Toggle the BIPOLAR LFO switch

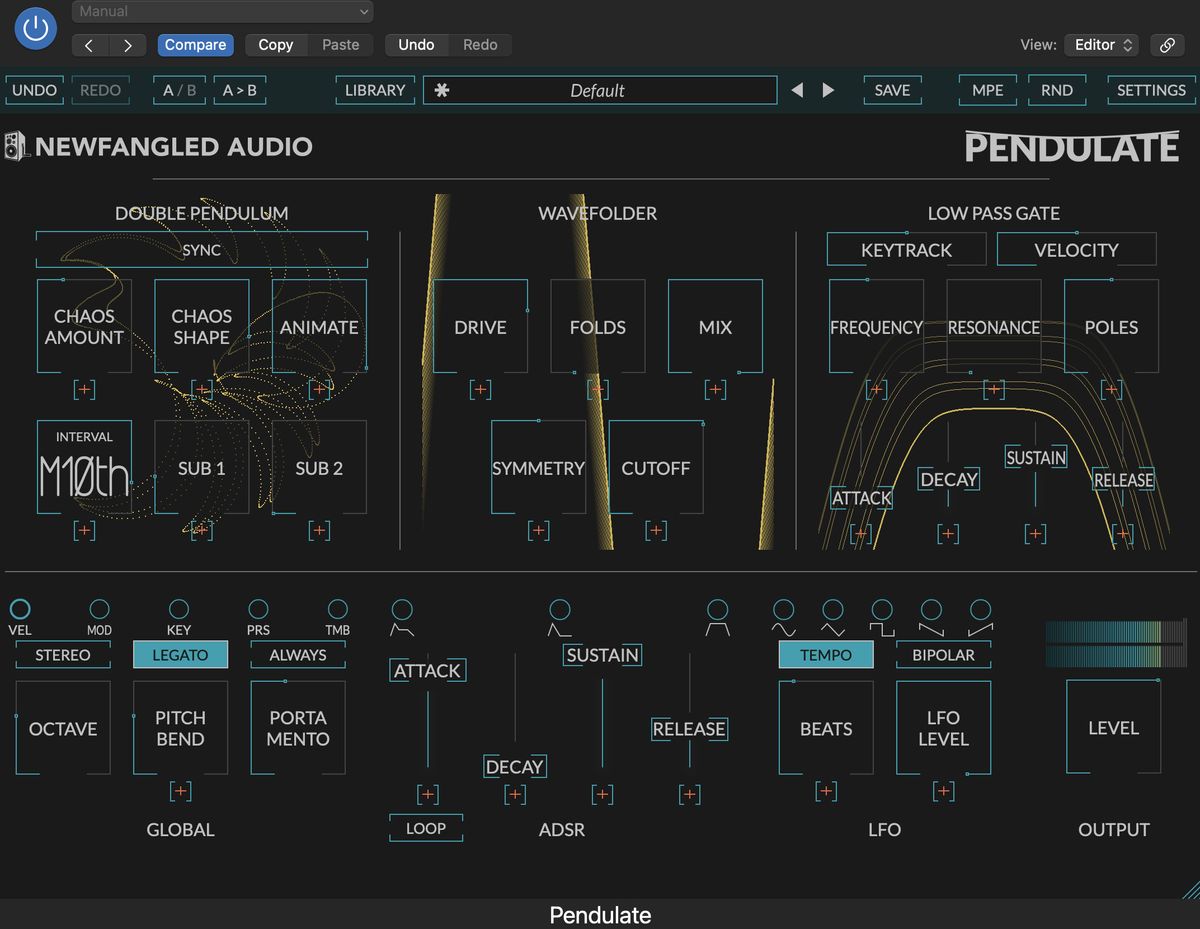click(943, 655)
